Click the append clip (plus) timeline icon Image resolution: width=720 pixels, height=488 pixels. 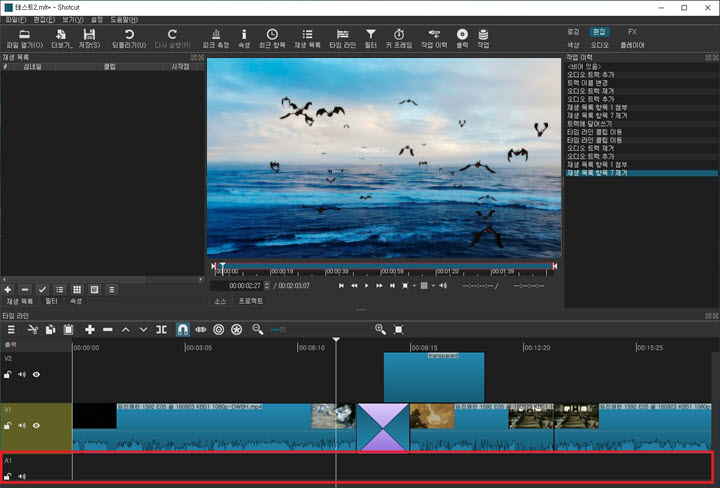coord(90,329)
